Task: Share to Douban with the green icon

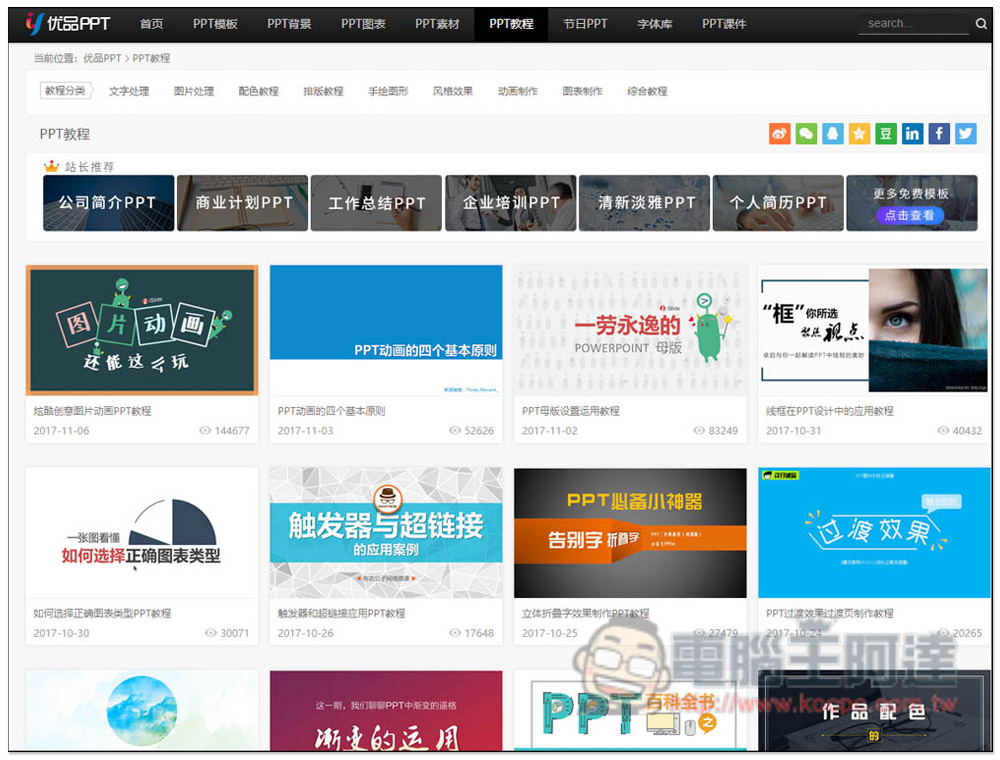Action: tap(885, 134)
